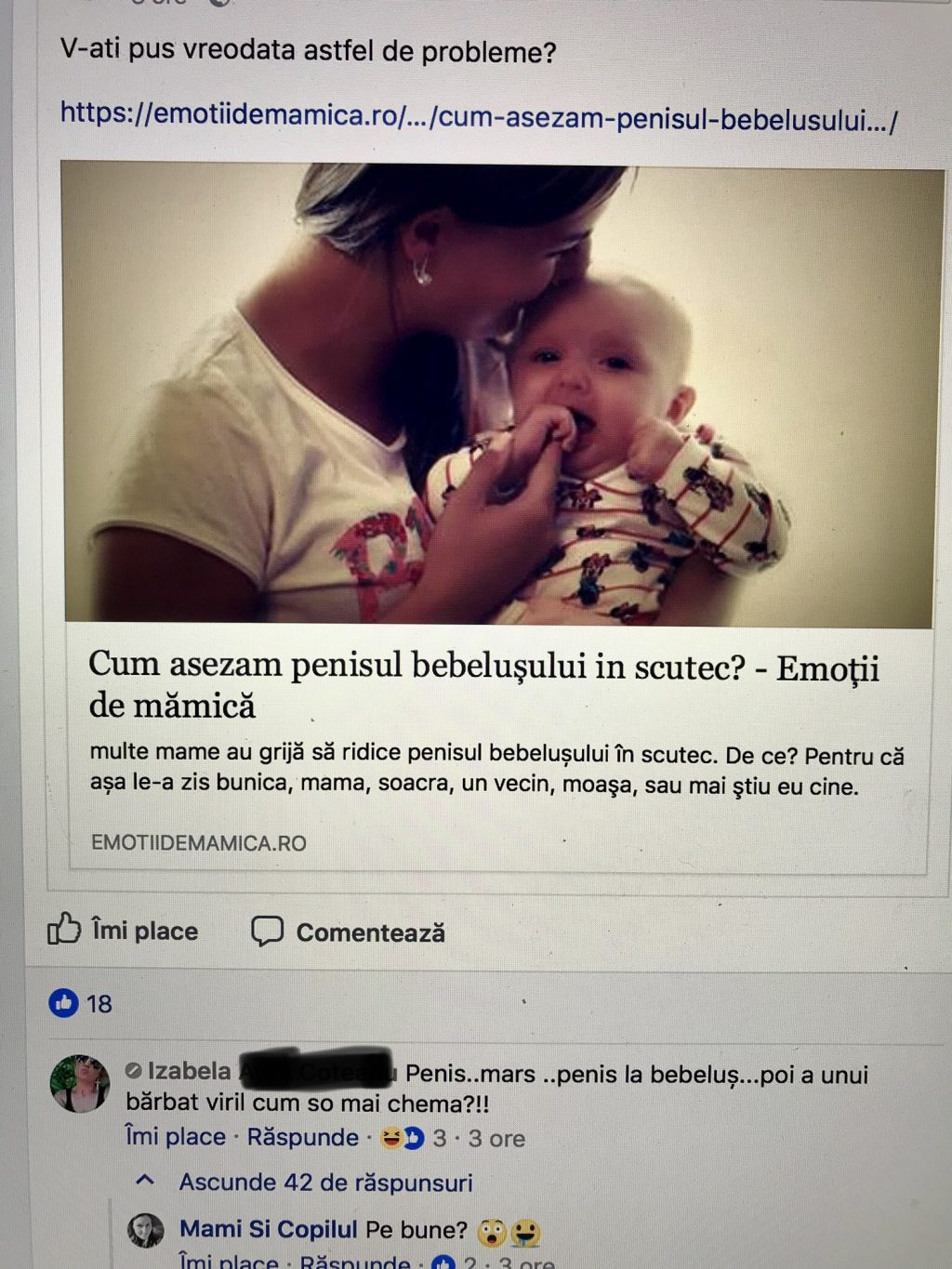Like the post with Îmi place
The height and width of the screenshot is (1269, 952).
pyautogui.click(x=144, y=931)
